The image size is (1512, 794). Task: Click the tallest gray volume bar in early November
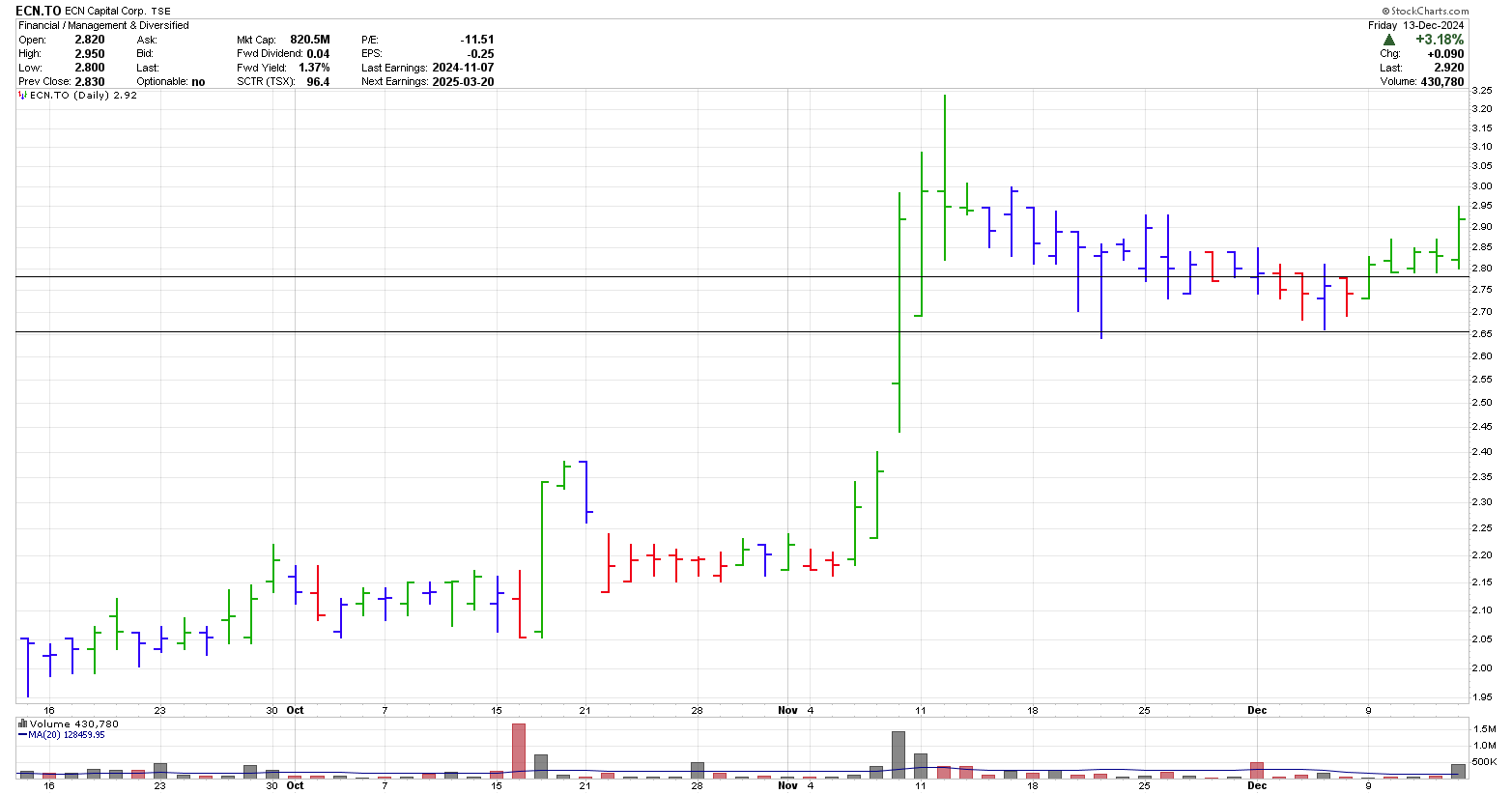[899, 754]
